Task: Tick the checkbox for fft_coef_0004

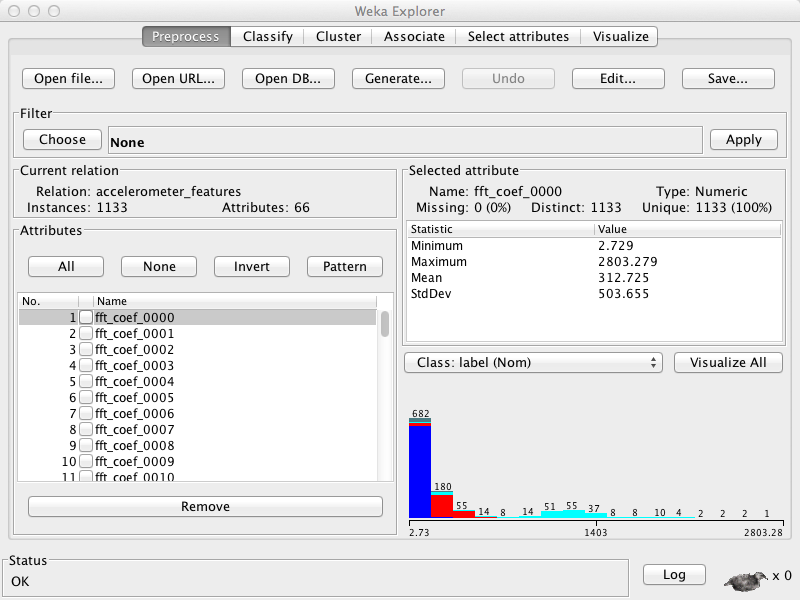Action: point(86,381)
